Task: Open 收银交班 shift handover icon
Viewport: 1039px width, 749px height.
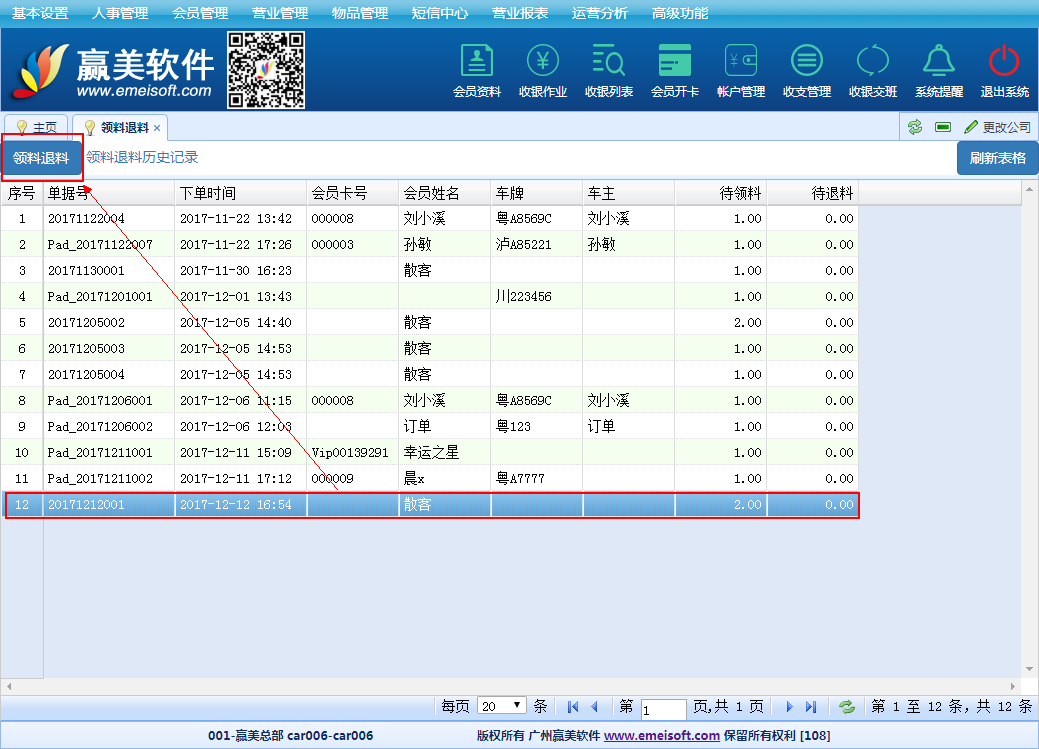Action: point(873,62)
